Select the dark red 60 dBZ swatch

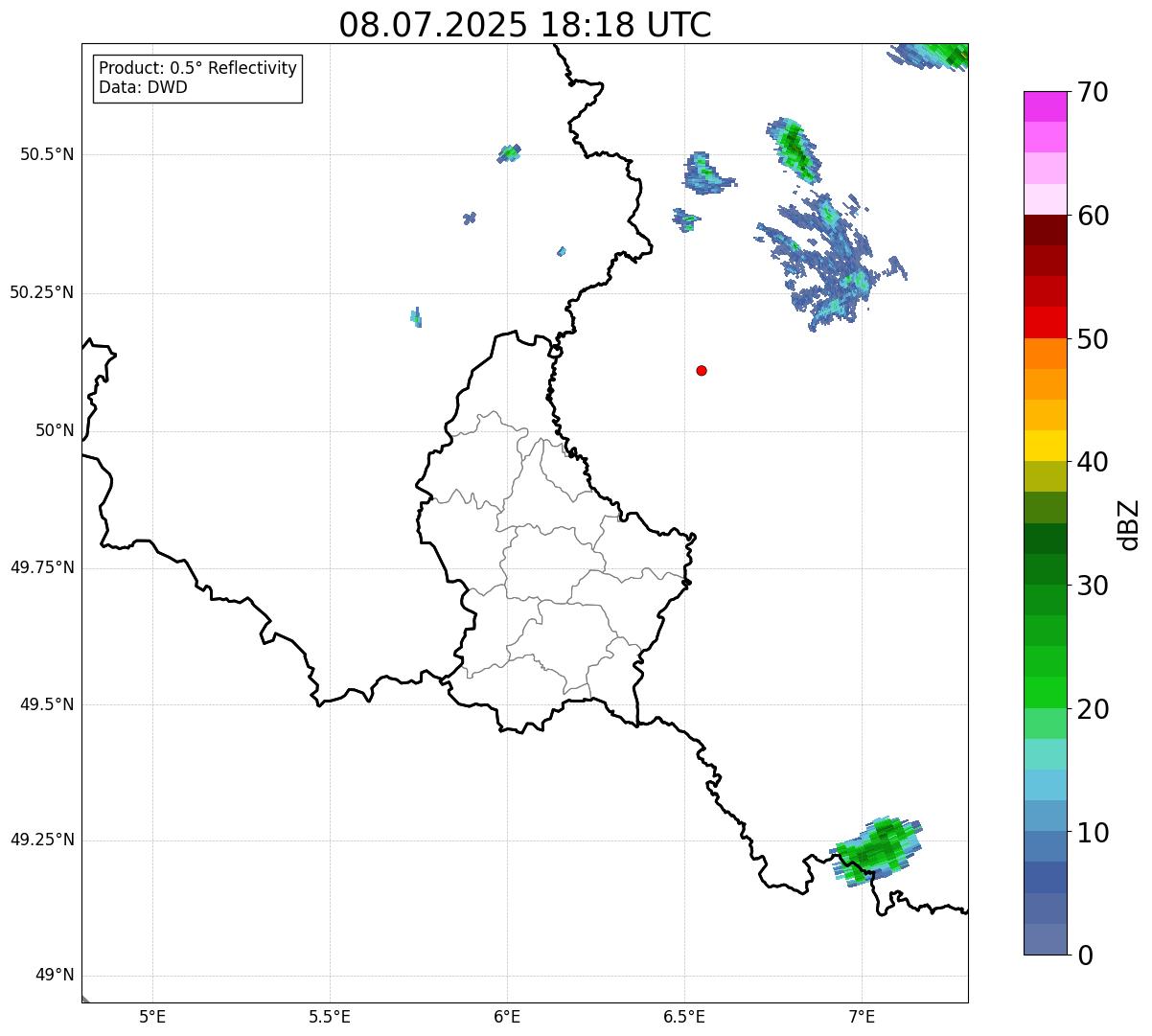pyautogui.click(x=1046, y=230)
